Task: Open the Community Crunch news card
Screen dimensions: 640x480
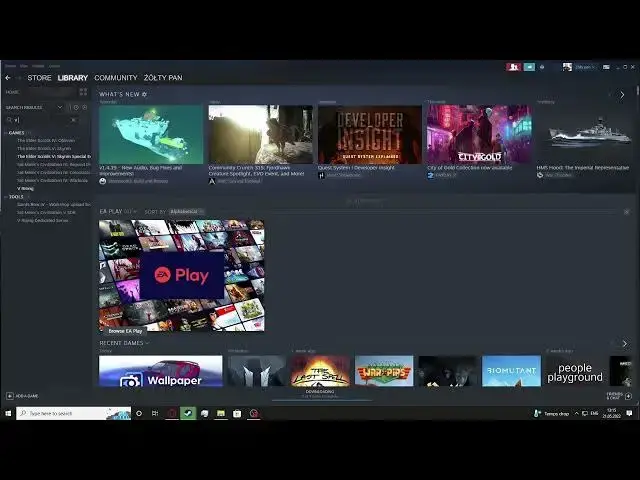Action: [x=260, y=135]
